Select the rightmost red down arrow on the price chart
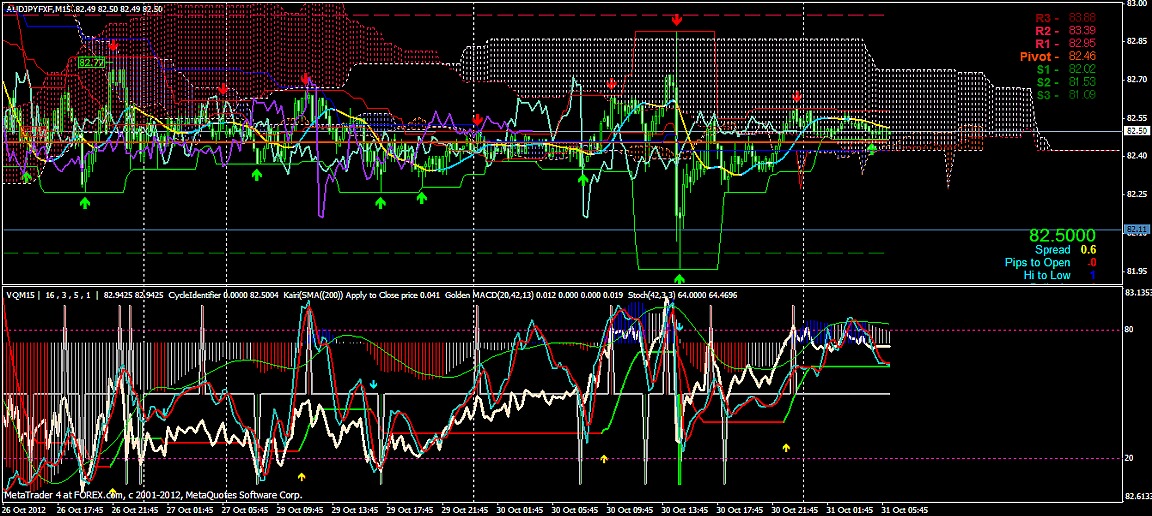Screen dimensions: 1152x516 pyautogui.click(x=797, y=97)
